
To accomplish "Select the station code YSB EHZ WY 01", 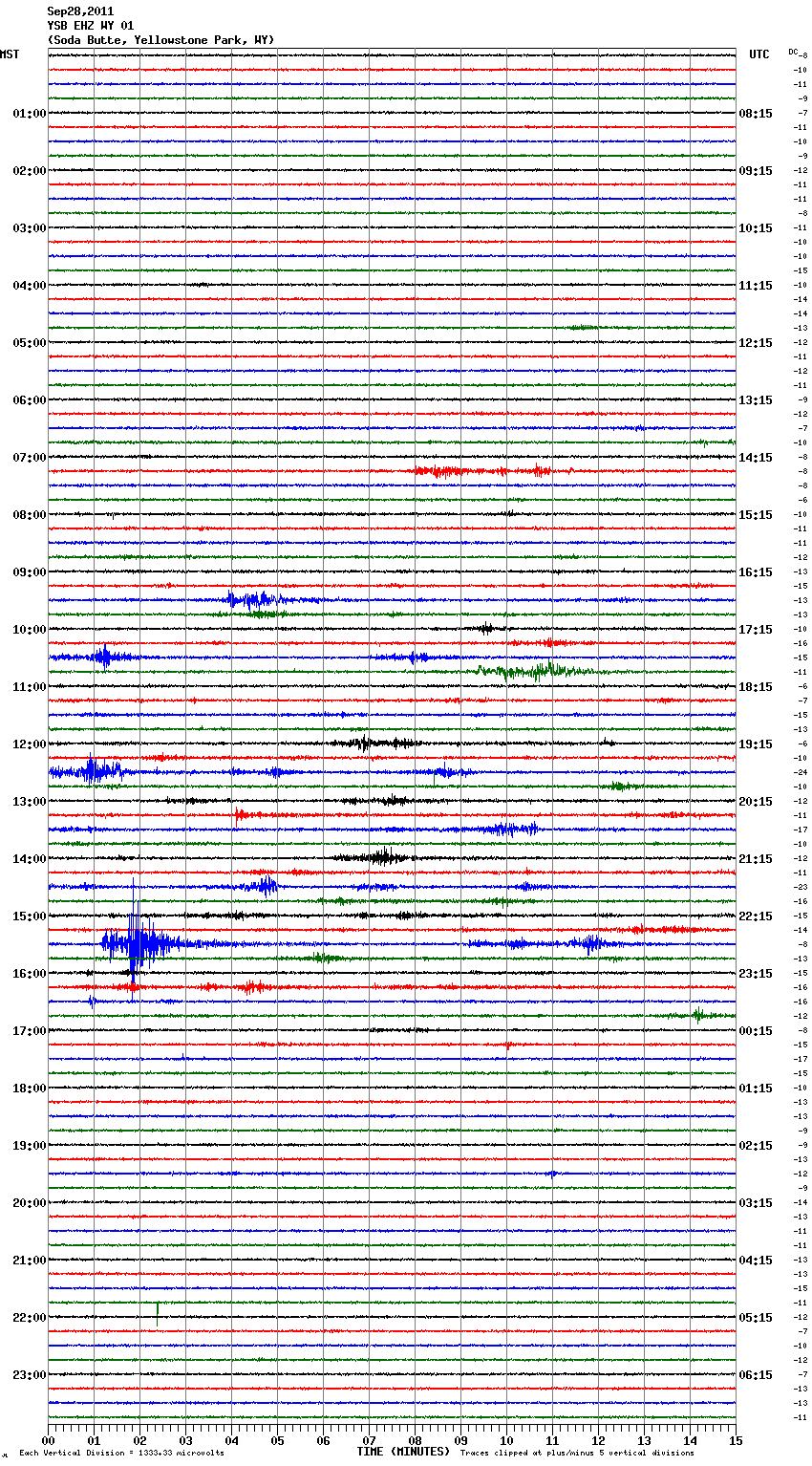I will pyautogui.click(x=91, y=26).
